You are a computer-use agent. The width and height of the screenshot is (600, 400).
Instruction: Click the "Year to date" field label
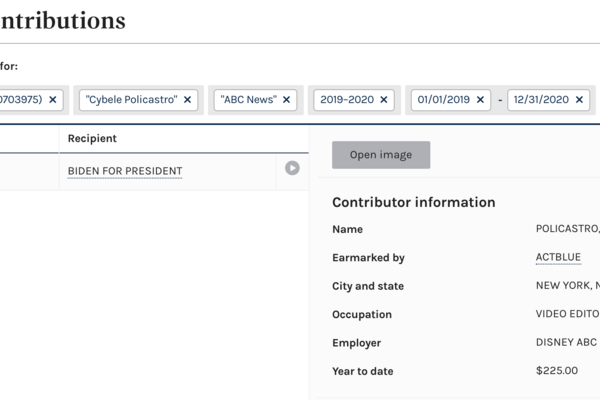(363, 371)
